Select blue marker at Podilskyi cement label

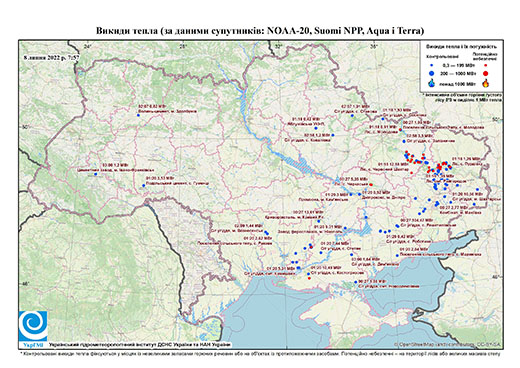pos(144,185)
